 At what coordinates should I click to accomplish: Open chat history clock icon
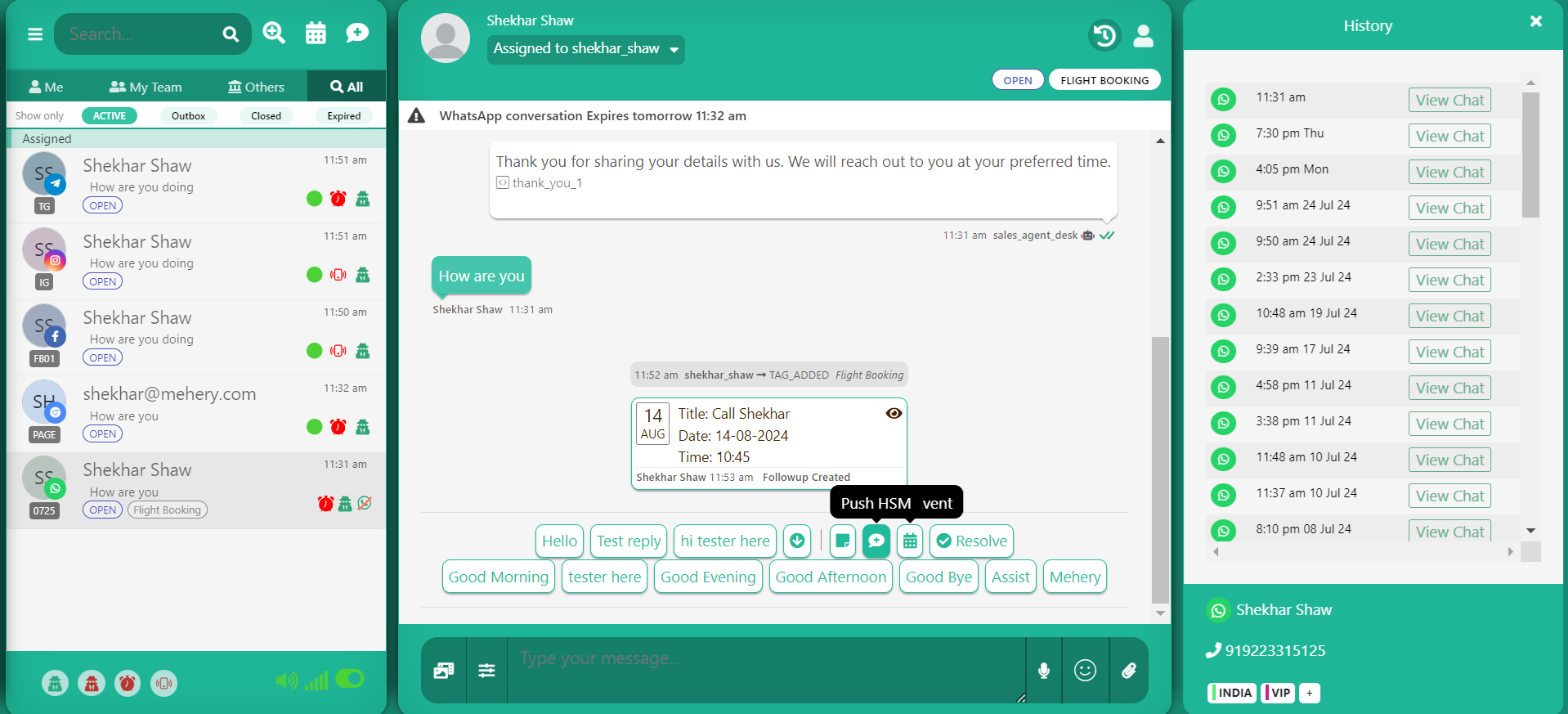tap(1104, 35)
